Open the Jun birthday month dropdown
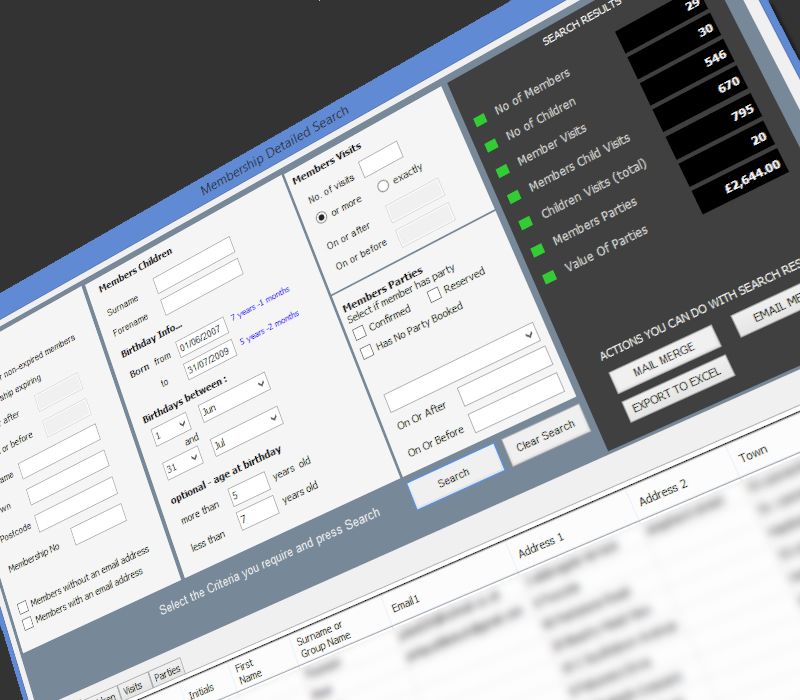This screenshot has height=700, width=800. click(x=235, y=397)
